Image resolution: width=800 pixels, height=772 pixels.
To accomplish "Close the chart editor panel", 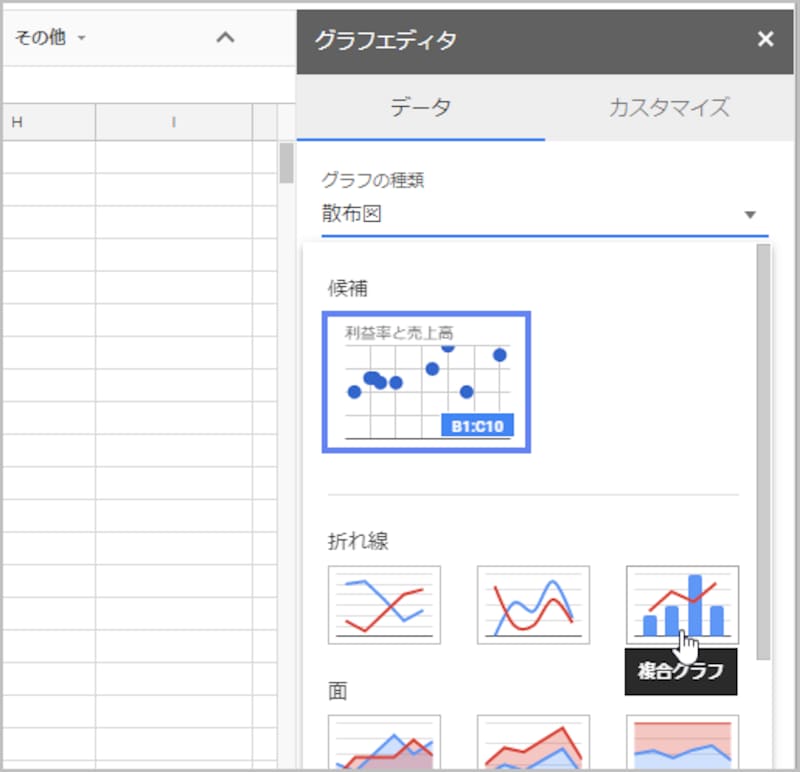I will point(766,40).
